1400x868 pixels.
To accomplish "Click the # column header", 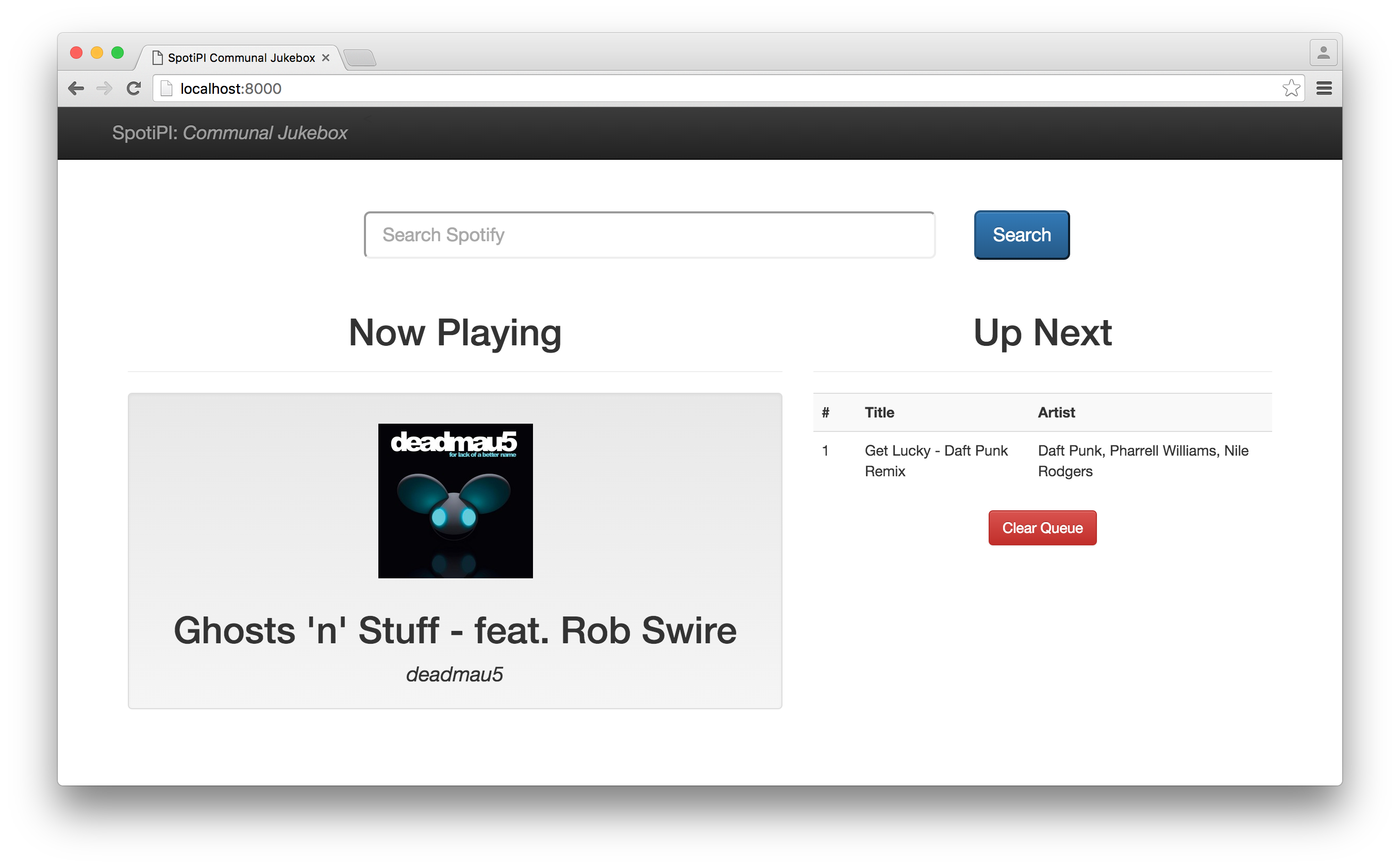I will 825,412.
